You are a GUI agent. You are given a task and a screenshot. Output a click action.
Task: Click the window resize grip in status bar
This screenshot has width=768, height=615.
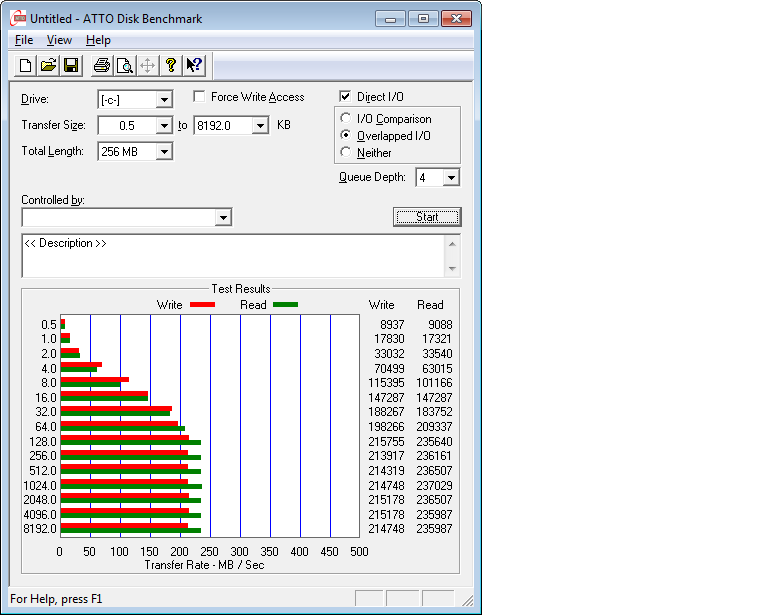pos(468,601)
